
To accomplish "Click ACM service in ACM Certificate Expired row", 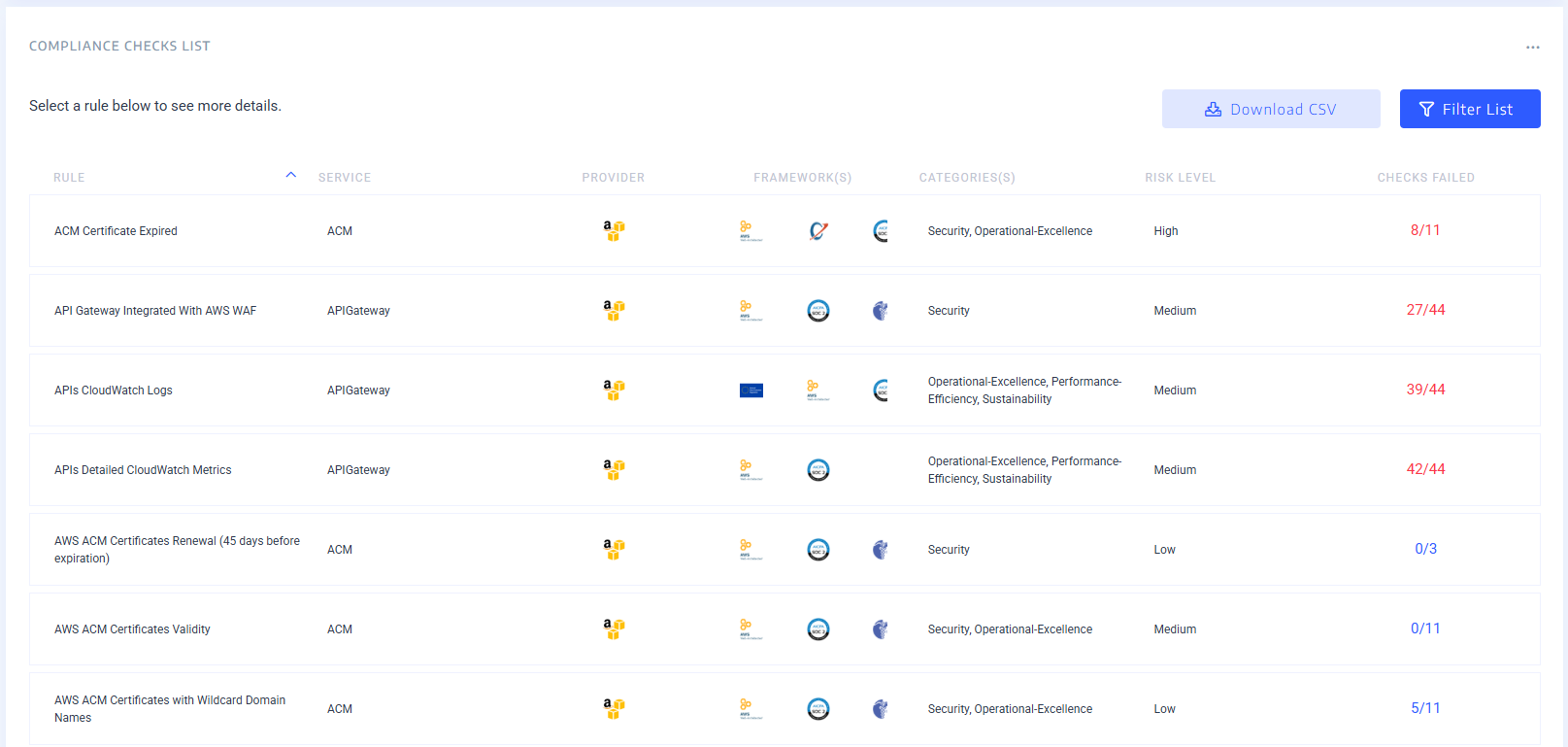I will click(x=340, y=231).
